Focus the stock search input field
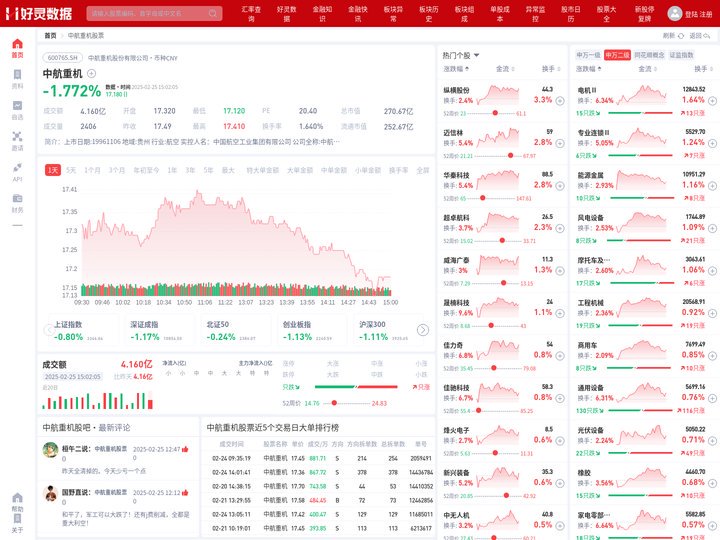This screenshot has height=540, width=720. pyautogui.click(x=154, y=13)
